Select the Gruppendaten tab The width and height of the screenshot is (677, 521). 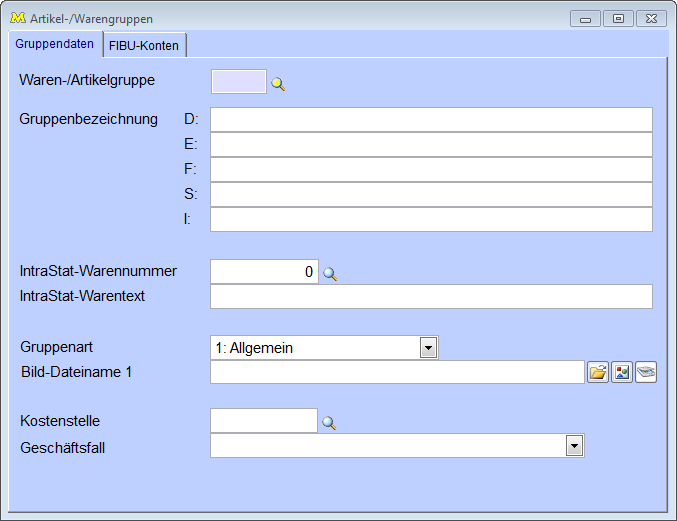(55, 44)
